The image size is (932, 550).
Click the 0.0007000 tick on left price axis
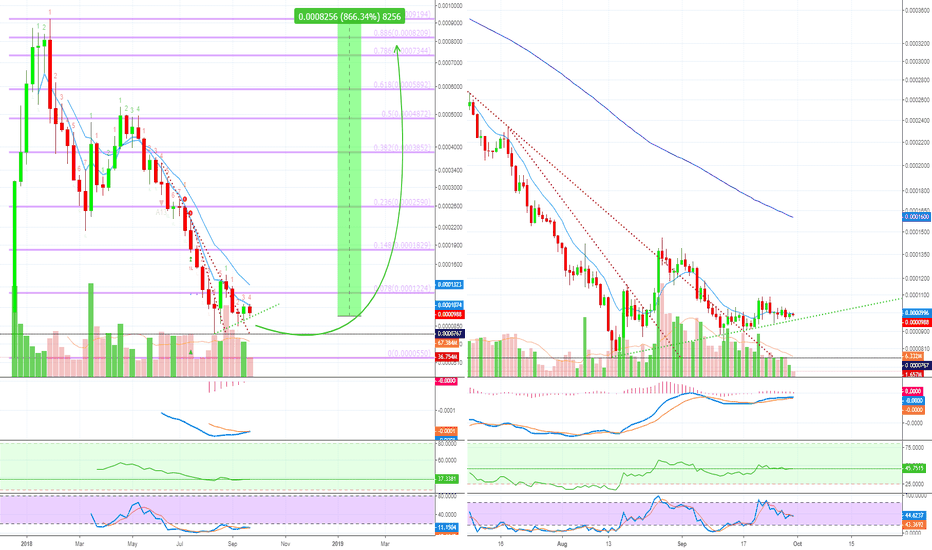tap(449, 62)
